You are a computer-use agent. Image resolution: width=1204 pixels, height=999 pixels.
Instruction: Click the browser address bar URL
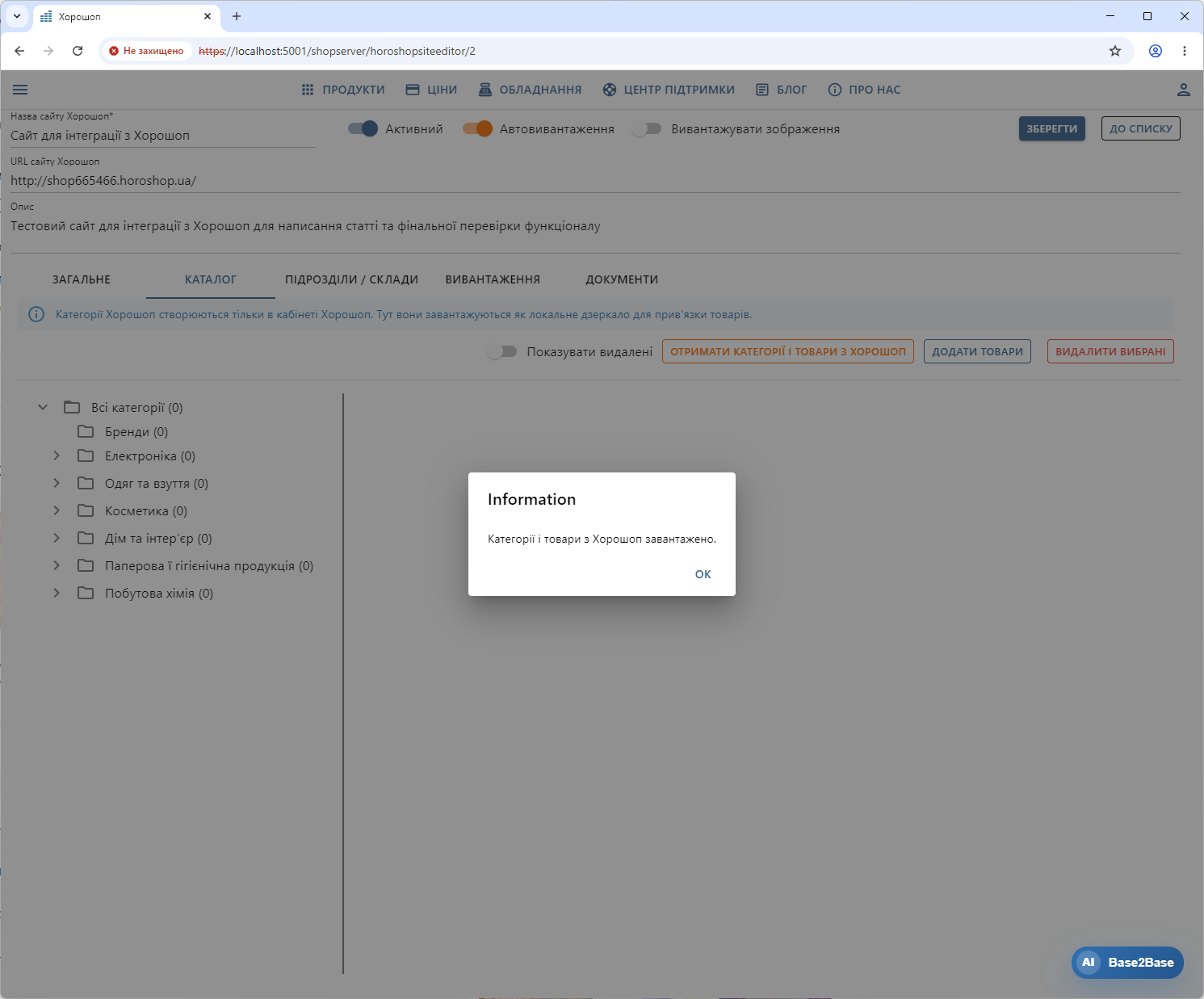click(338, 51)
